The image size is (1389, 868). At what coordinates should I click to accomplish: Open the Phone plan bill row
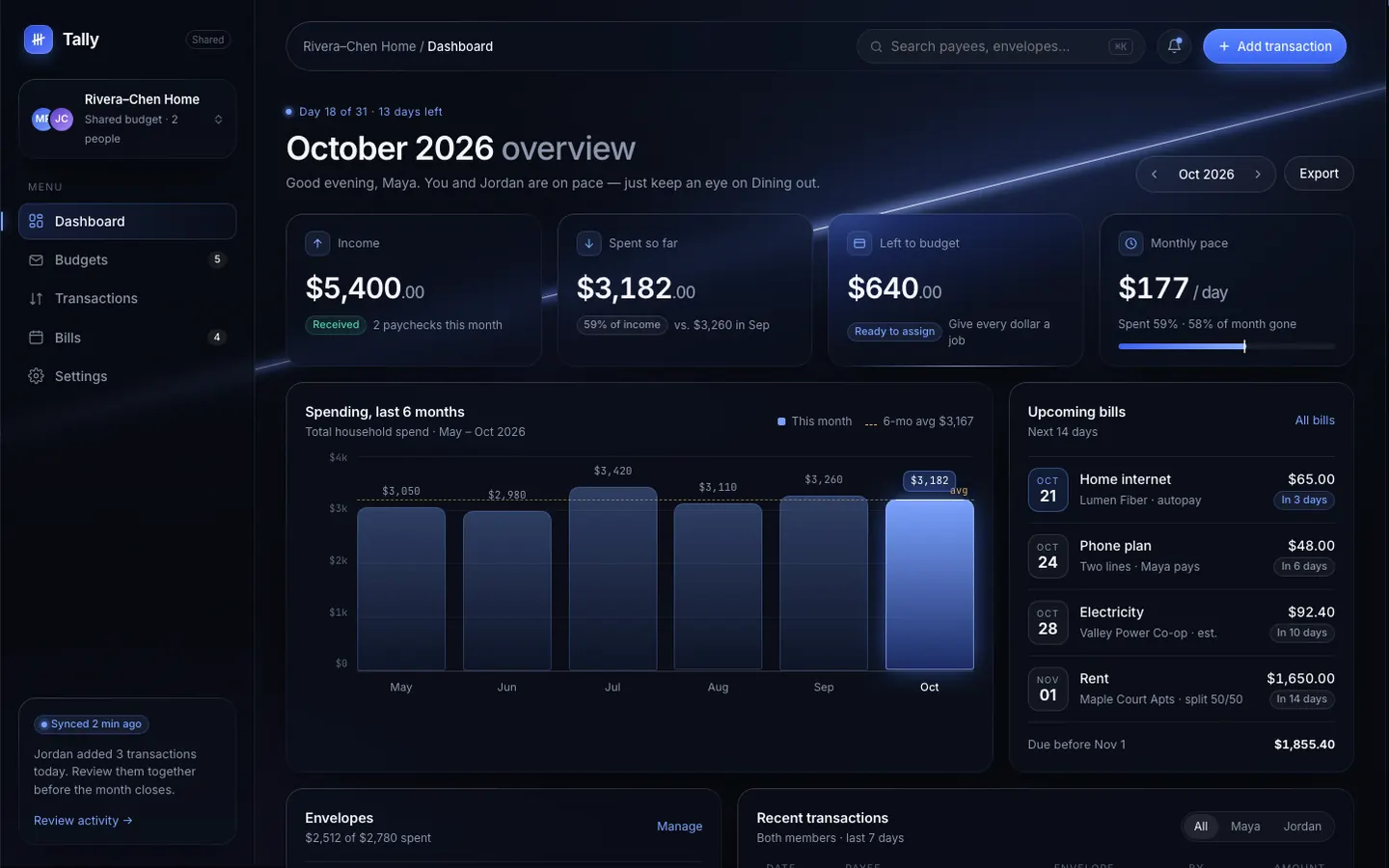point(1182,556)
